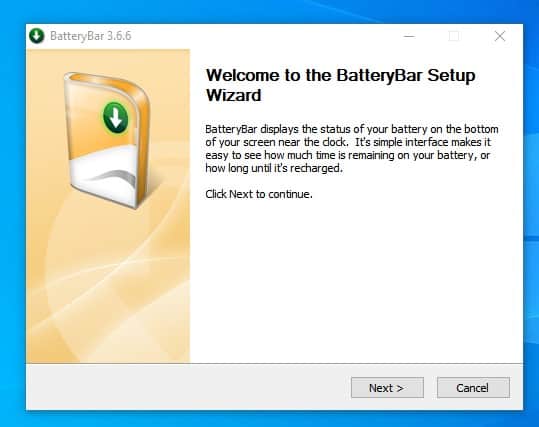The height and width of the screenshot is (427, 539).
Task: Click the green download arrow on box artwork
Action: tap(116, 118)
